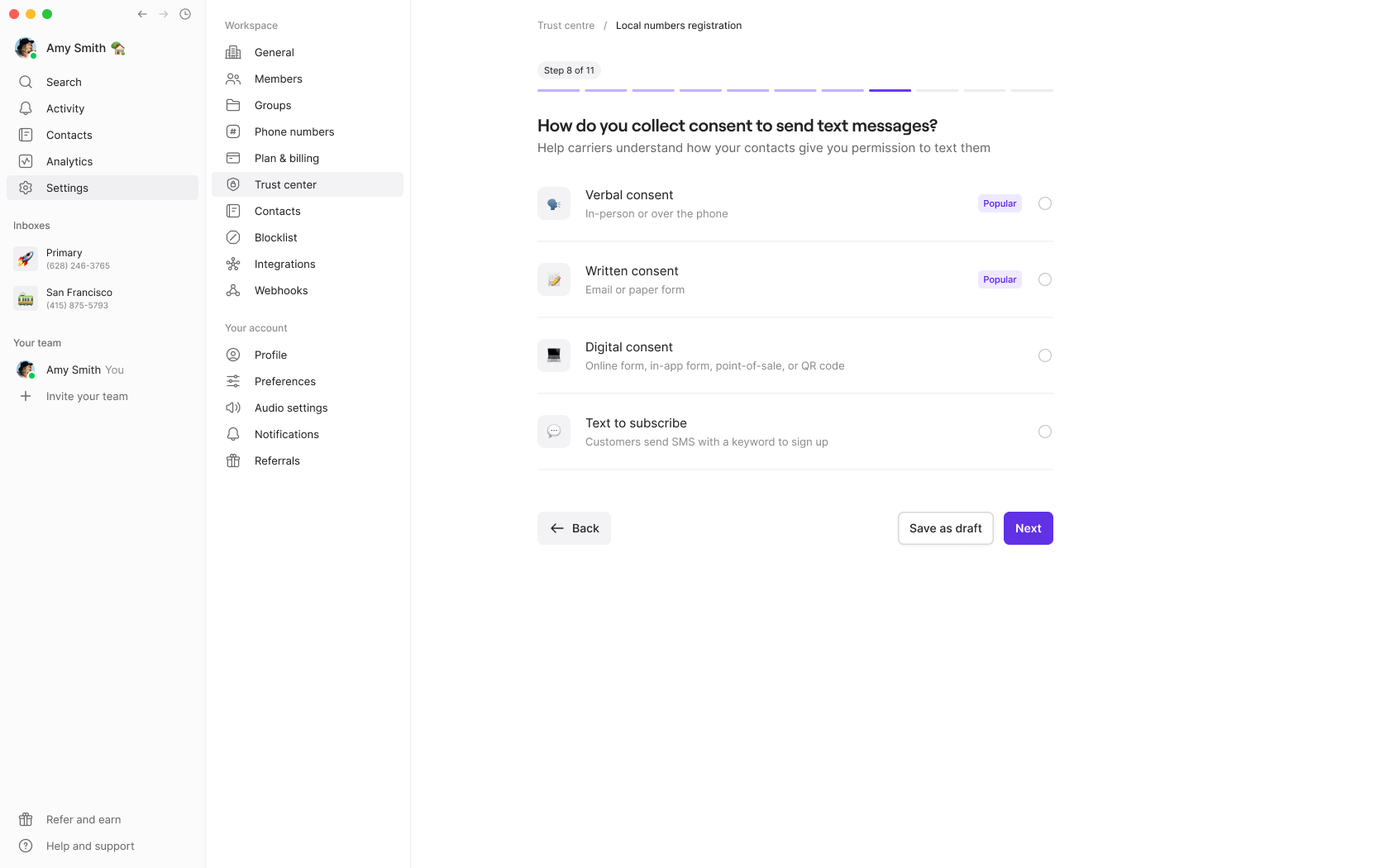Click the General building icon

coord(233,52)
